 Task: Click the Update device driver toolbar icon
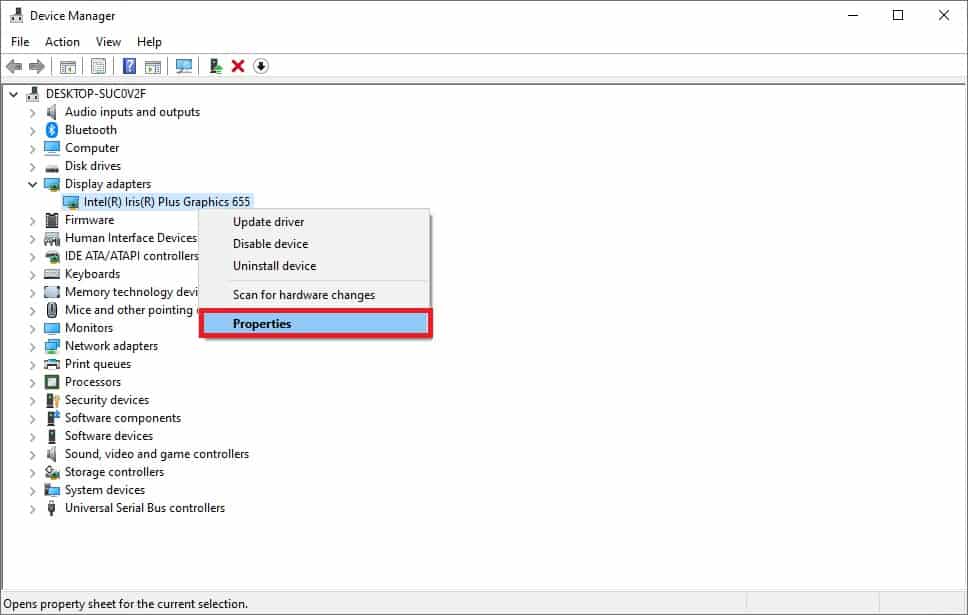pos(215,66)
